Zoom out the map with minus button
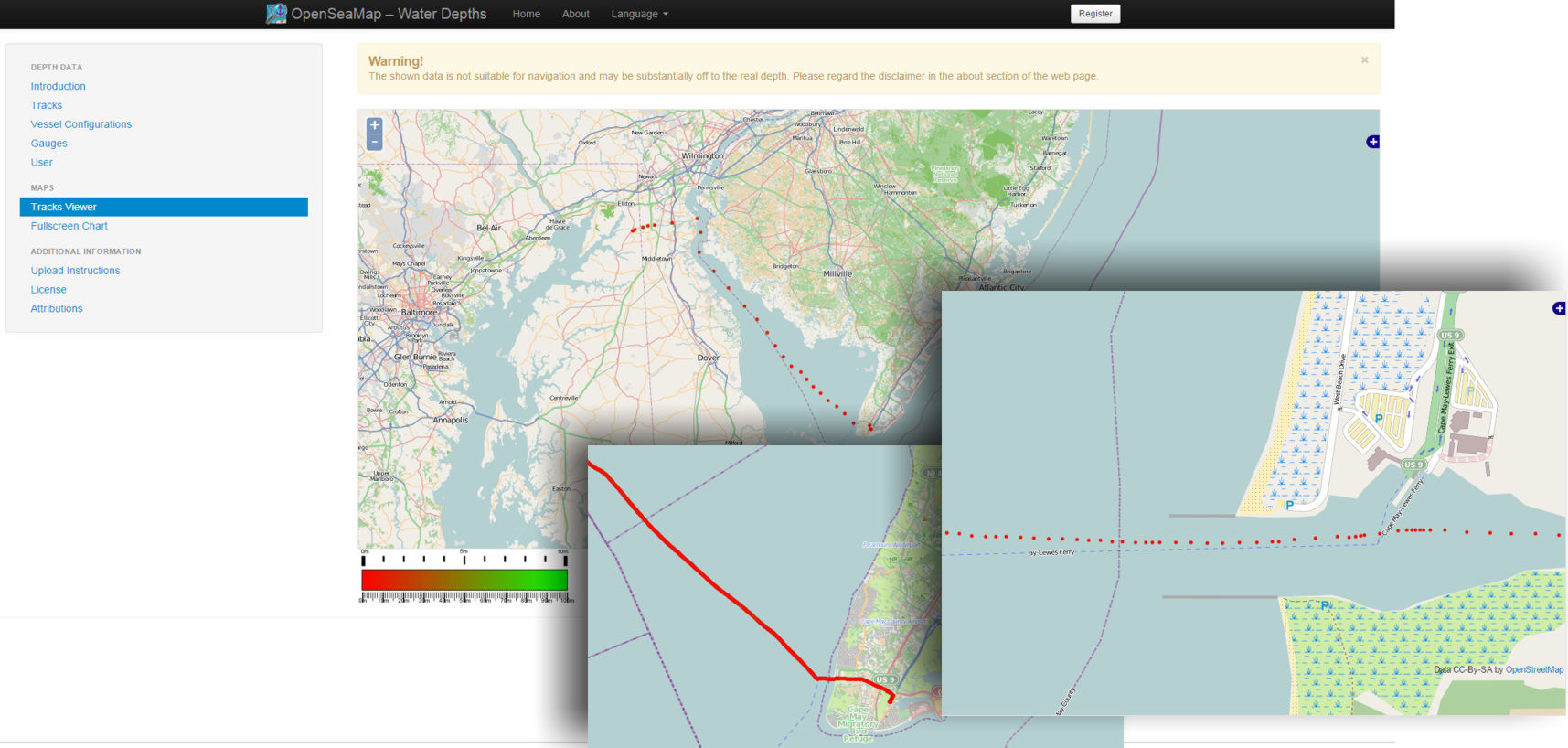The height and width of the screenshot is (748, 1568). [x=374, y=143]
